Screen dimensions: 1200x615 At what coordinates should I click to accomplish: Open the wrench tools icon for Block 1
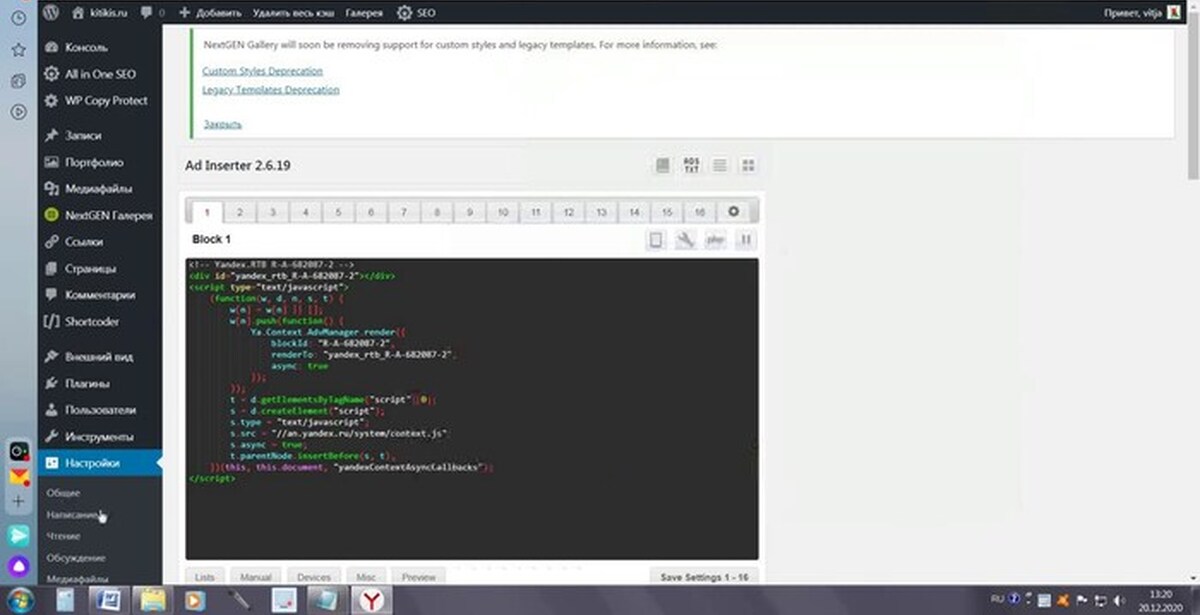tap(686, 240)
